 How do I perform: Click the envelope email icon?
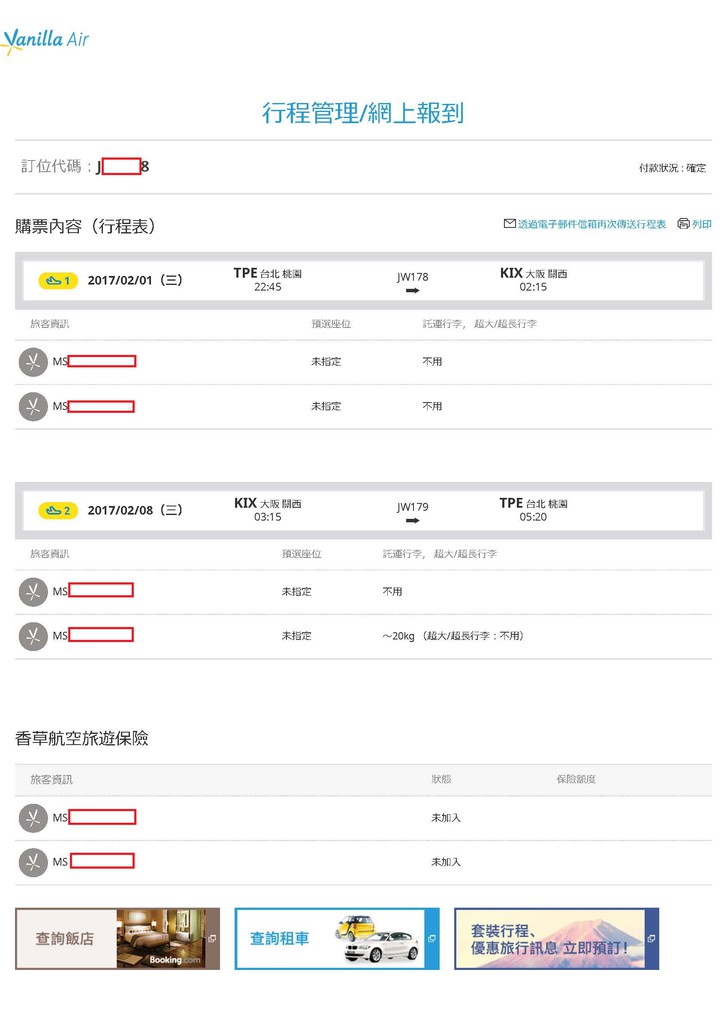coord(509,224)
